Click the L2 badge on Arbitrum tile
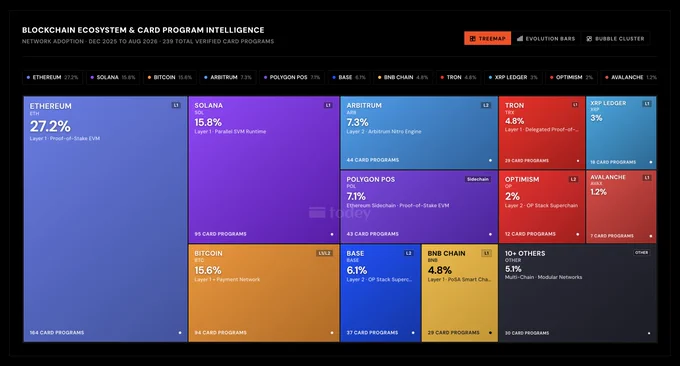This screenshot has height=366, width=680. [x=486, y=105]
